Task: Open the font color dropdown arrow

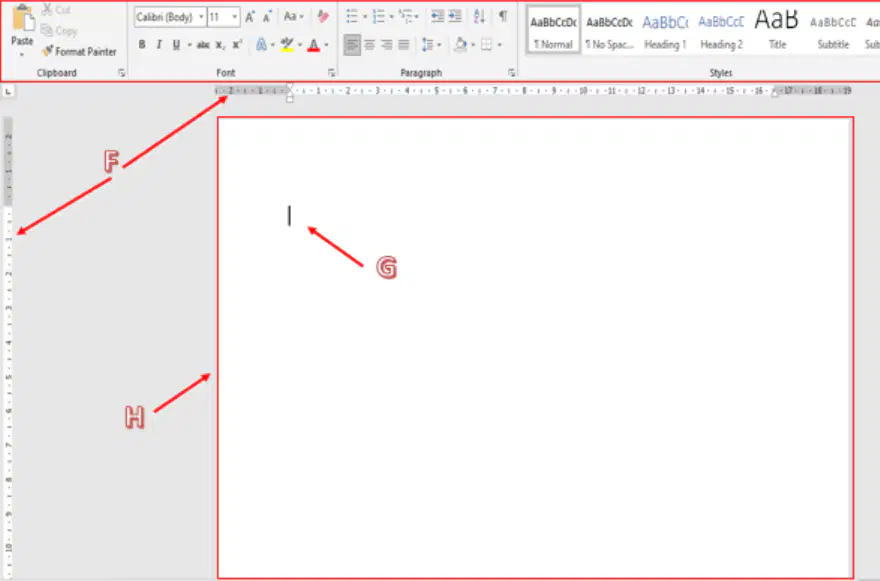Action: tap(327, 45)
